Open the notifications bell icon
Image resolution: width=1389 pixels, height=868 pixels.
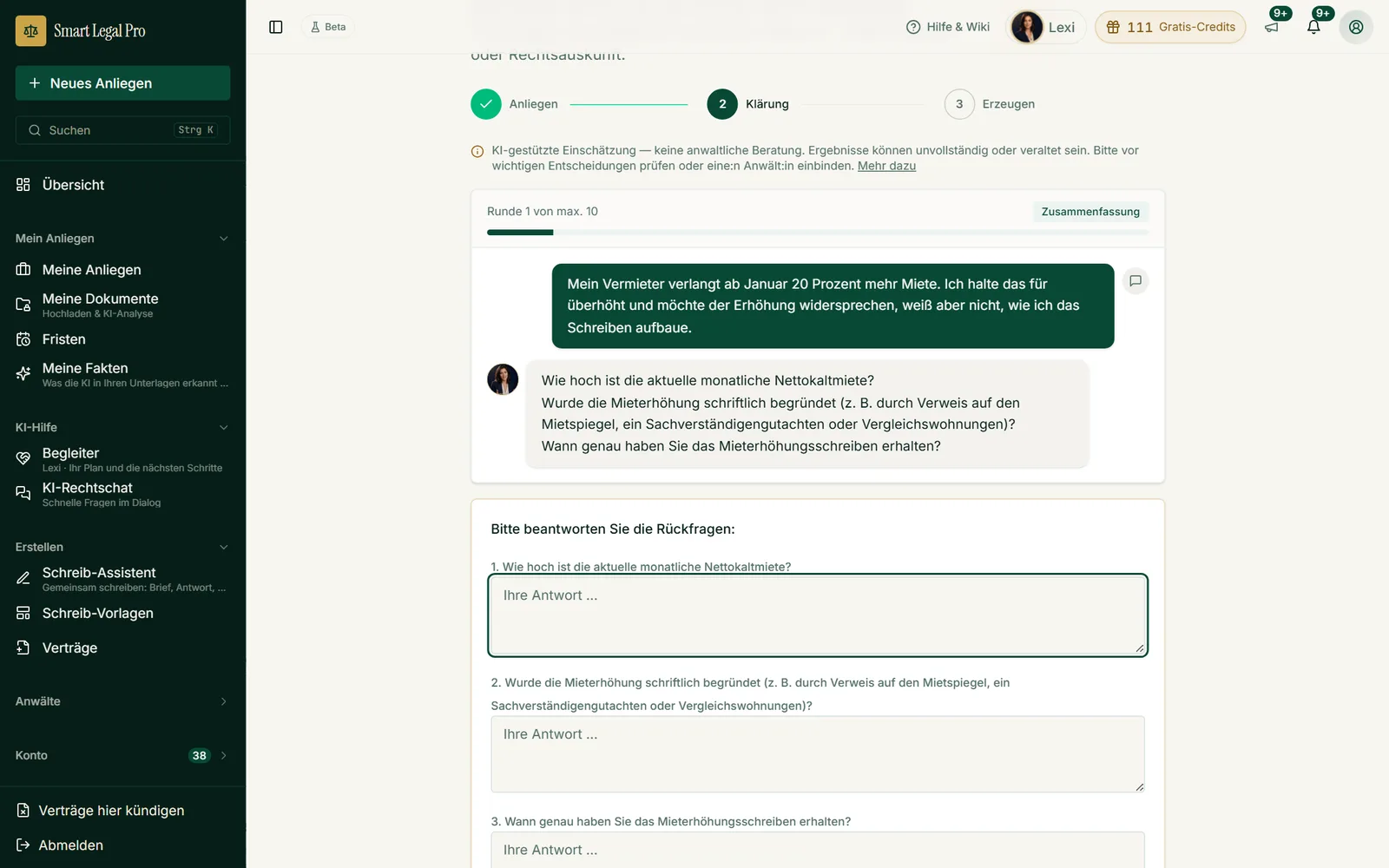pos(1313,27)
